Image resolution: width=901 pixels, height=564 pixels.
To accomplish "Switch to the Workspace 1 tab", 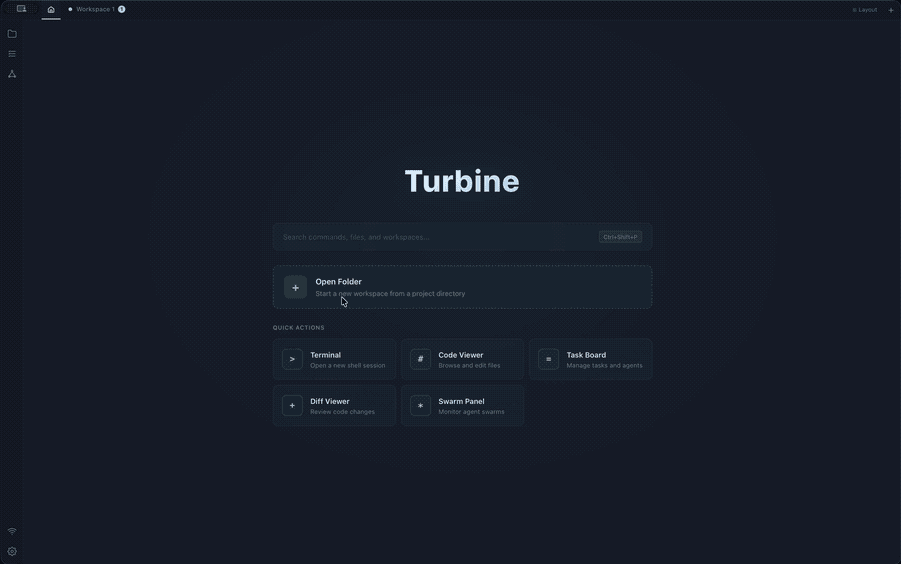I will (x=95, y=9).
